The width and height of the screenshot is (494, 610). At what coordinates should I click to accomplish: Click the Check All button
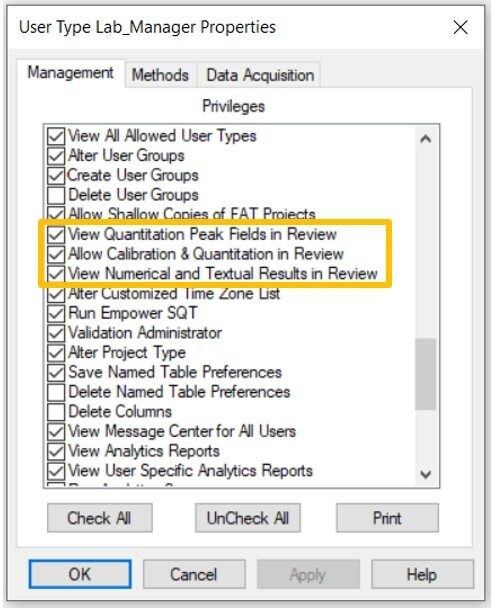[x=100, y=518]
